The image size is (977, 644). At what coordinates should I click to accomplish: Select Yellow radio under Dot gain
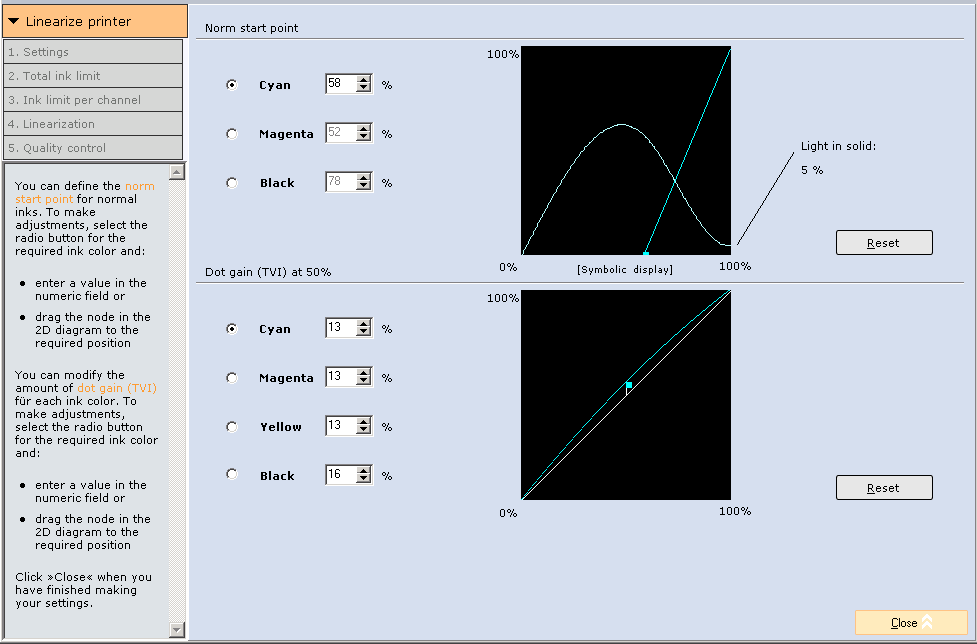pyautogui.click(x=232, y=427)
